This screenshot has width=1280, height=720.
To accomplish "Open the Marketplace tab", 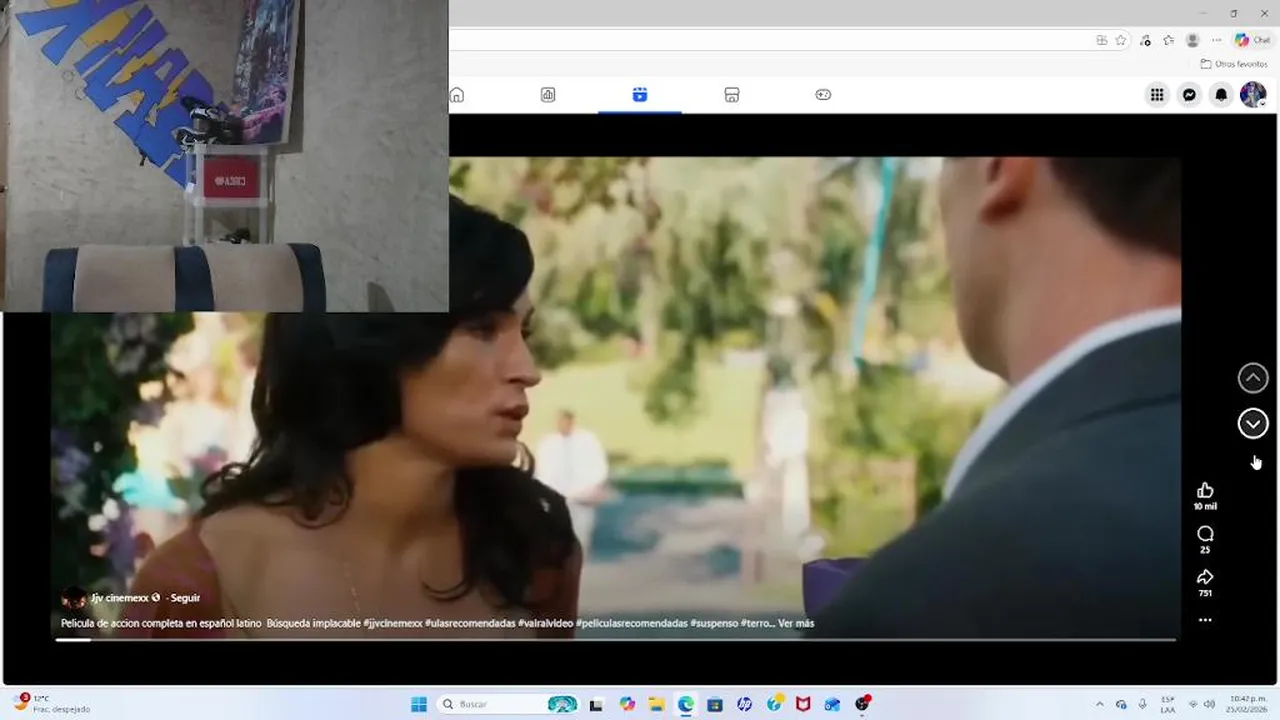I will (732, 95).
